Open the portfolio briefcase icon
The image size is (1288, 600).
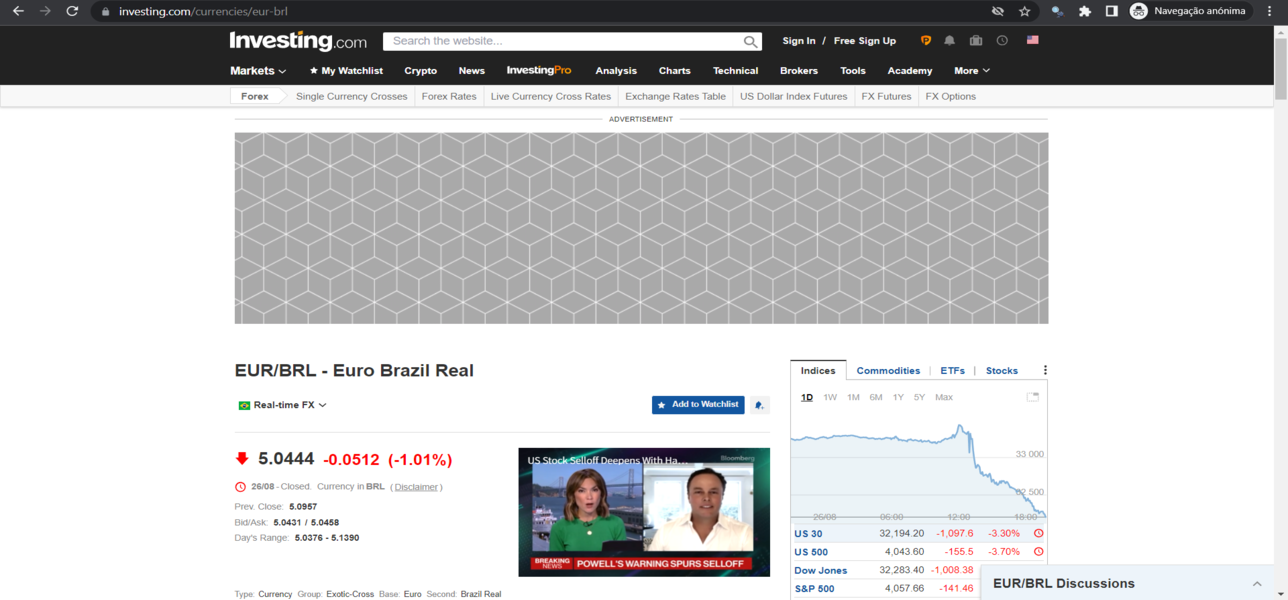(x=976, y=41)
